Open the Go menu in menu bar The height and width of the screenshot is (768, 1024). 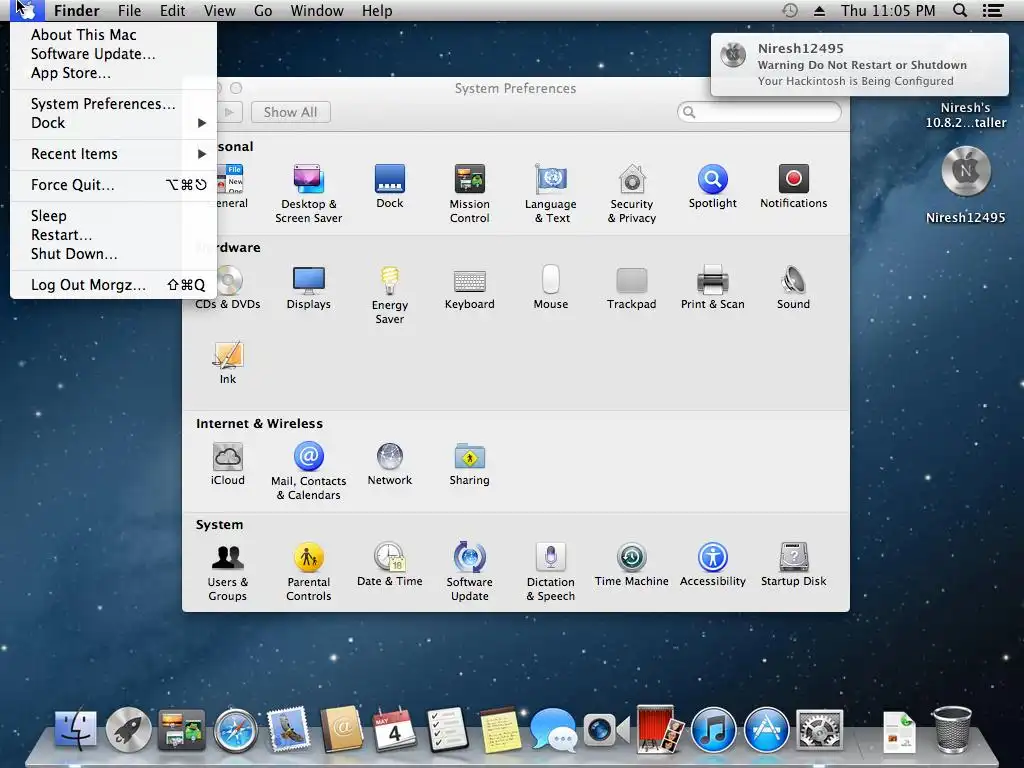point(263,10)
